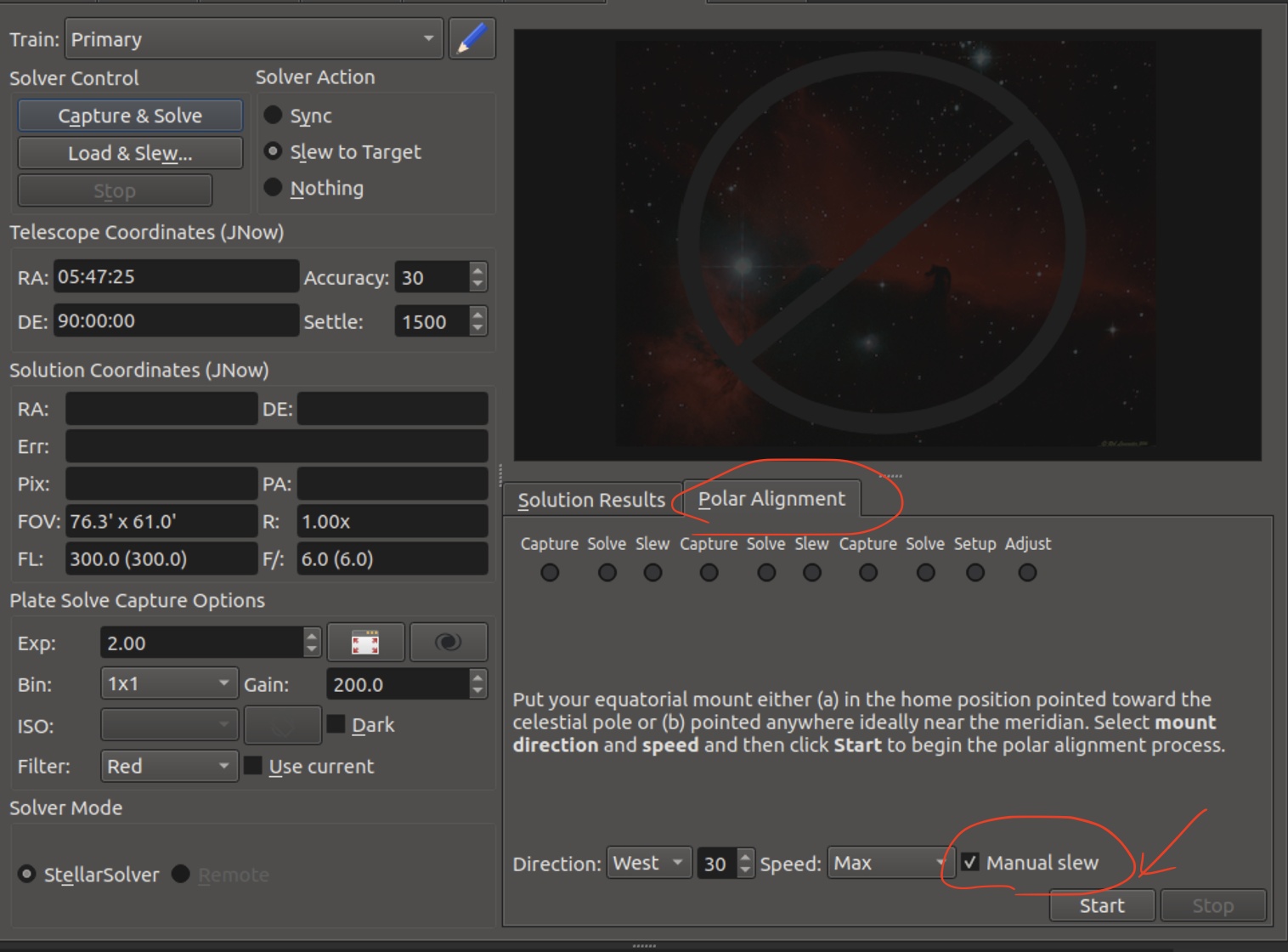This screenshot has height=952, width=1288.
Task: Open solver options with the swirl icon button
Action: pos(449,643)
